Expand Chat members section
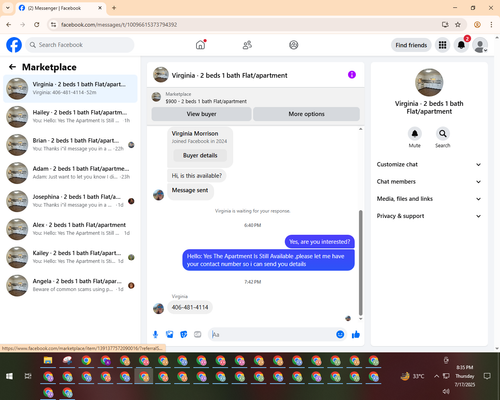The image size is (500, 400). point(429,182)
